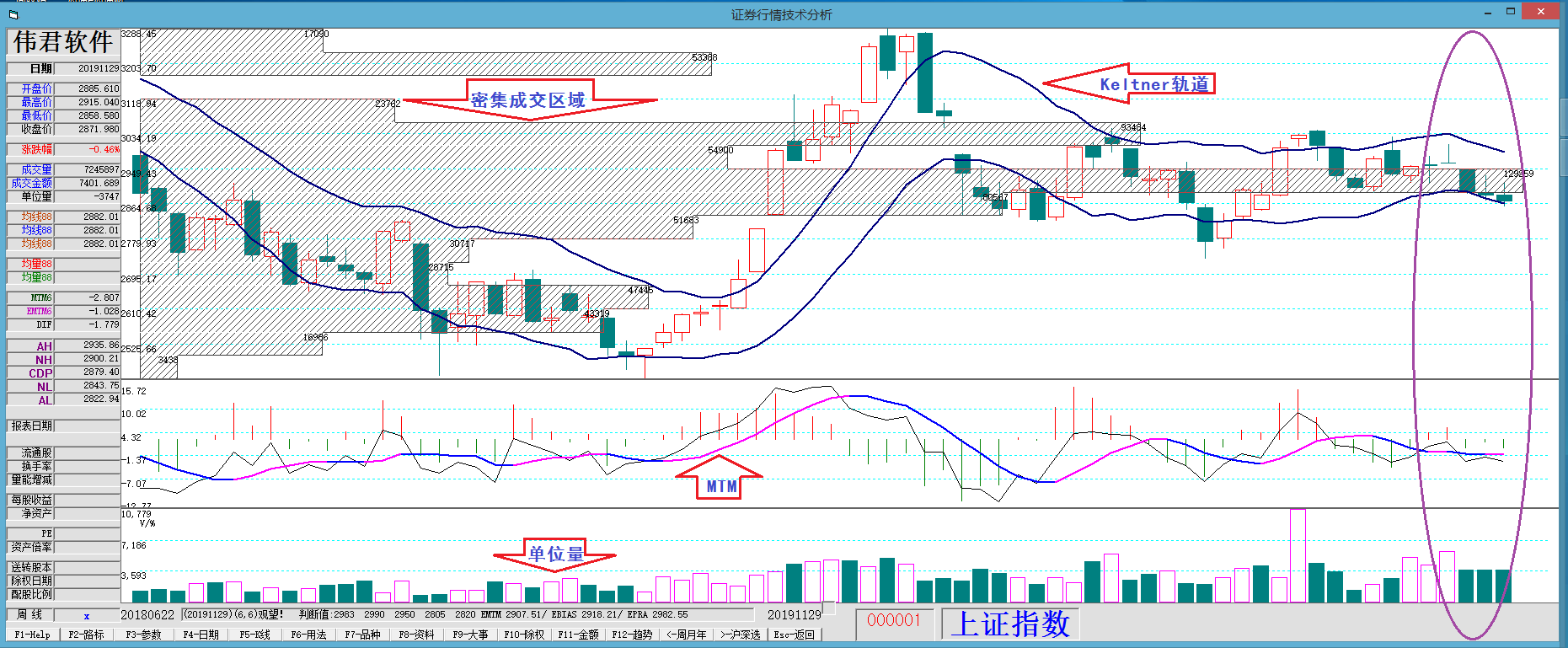Screen dimensions: 1568x648
Task: Click the 涨跌幅 label
Action: click(x=30, y=149)
